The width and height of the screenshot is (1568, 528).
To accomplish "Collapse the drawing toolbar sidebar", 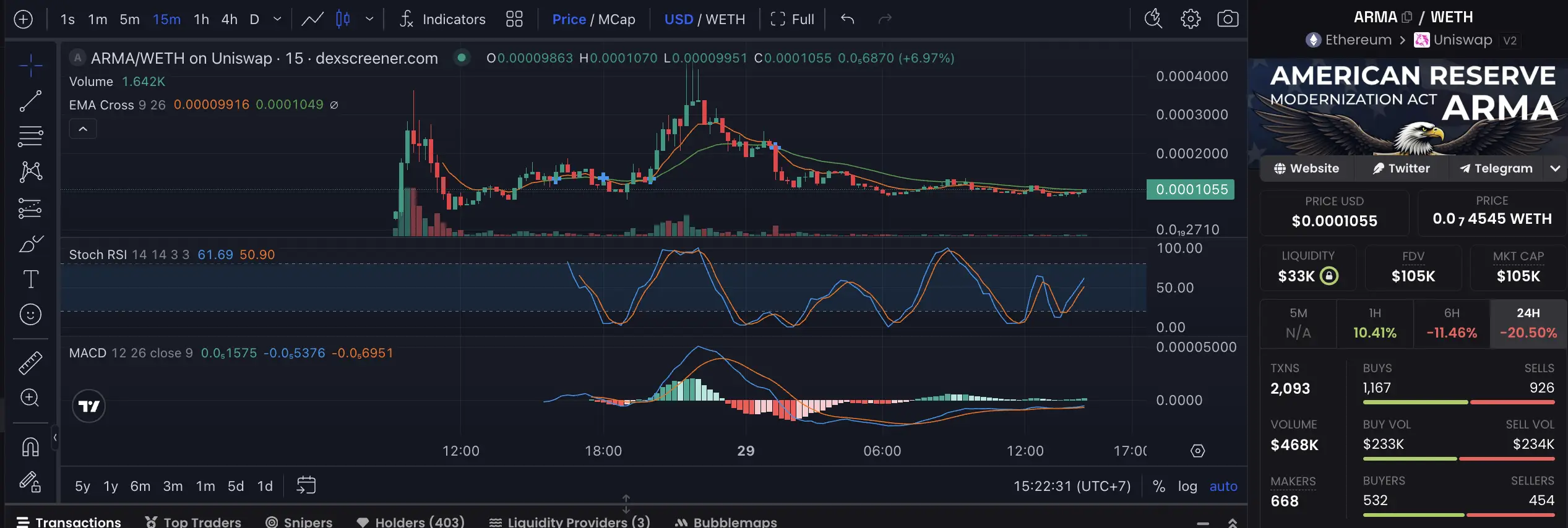I will (x=55, y=438).
